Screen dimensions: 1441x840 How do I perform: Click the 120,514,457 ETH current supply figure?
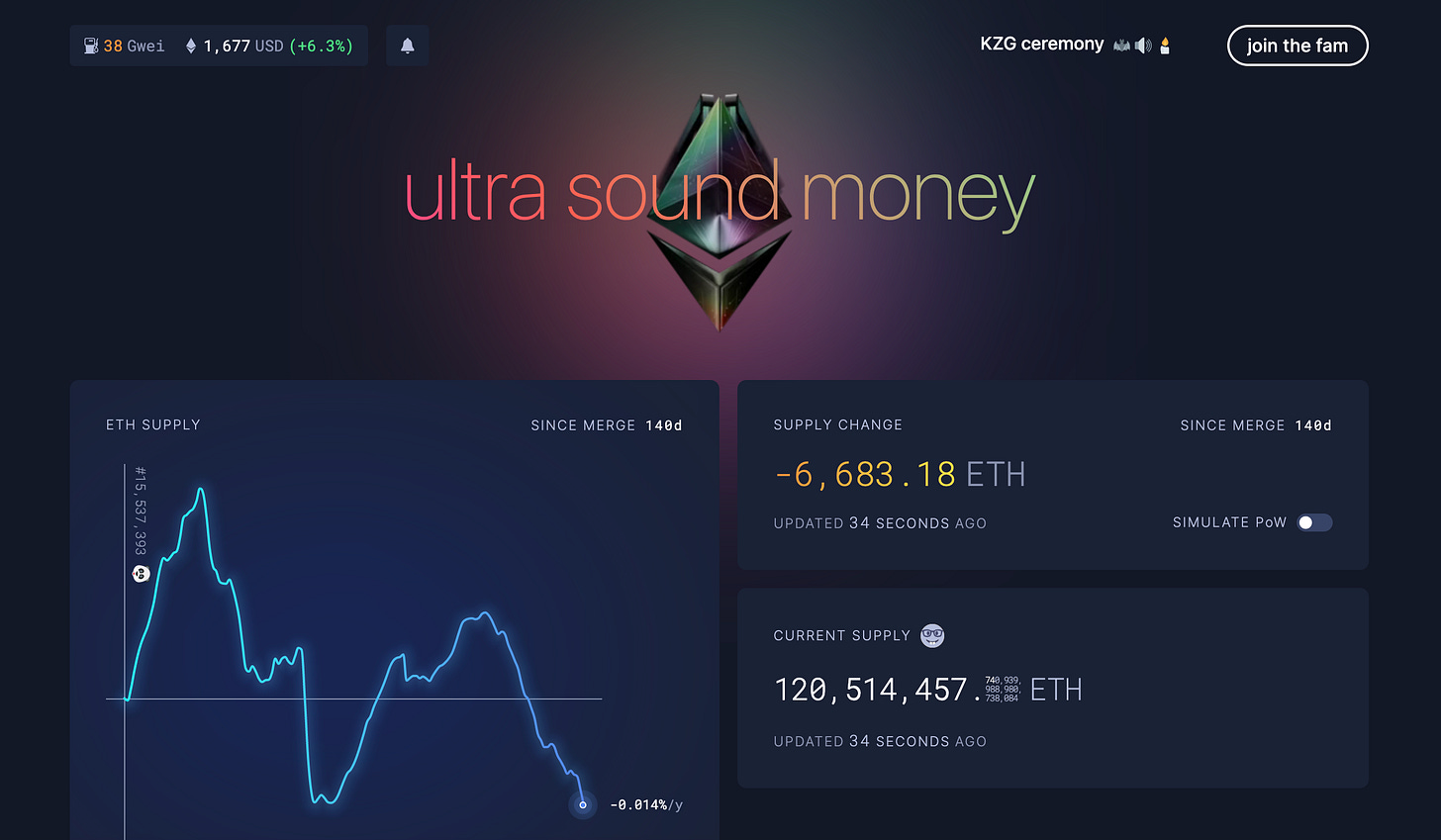927,690
